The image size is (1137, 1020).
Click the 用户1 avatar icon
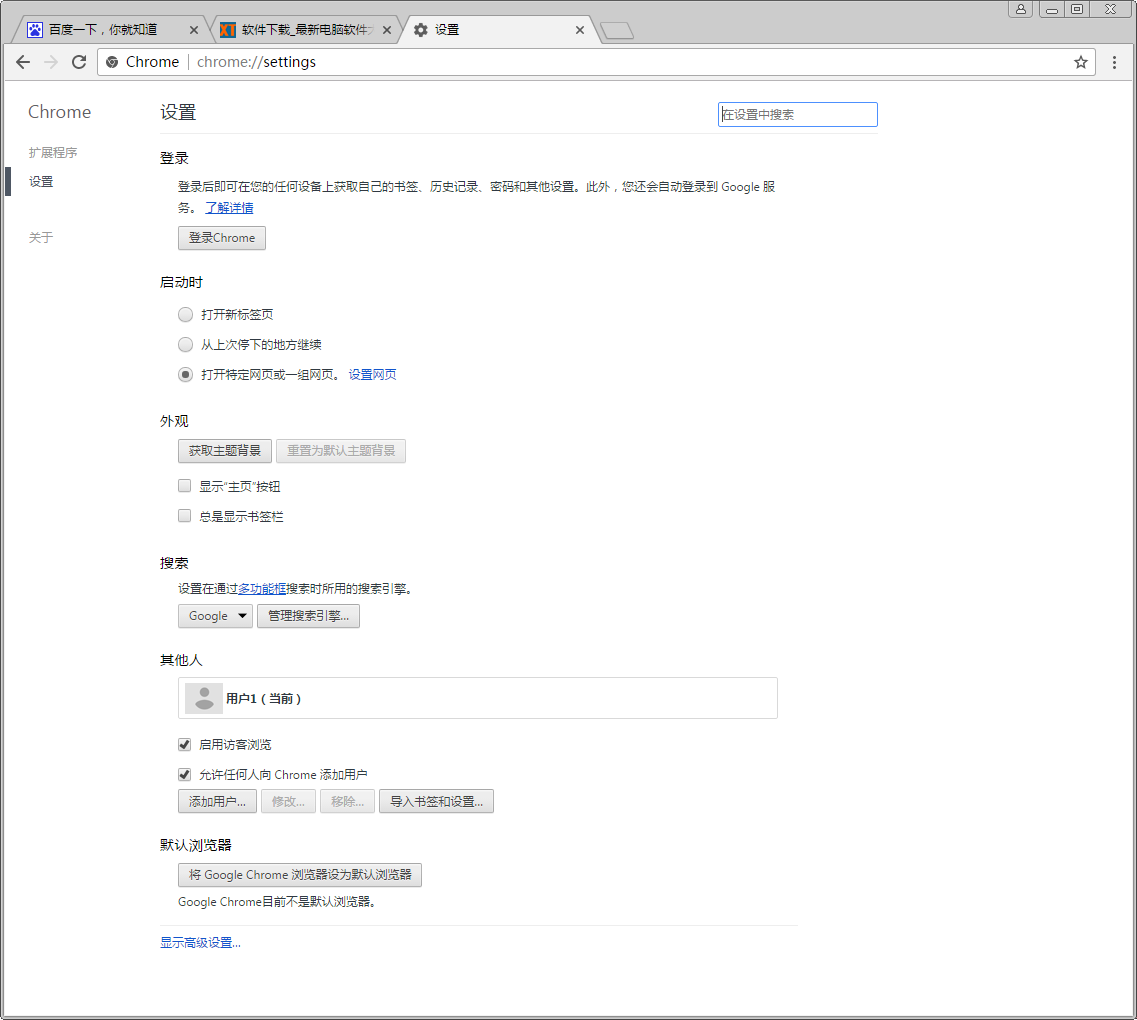point(204,698)
